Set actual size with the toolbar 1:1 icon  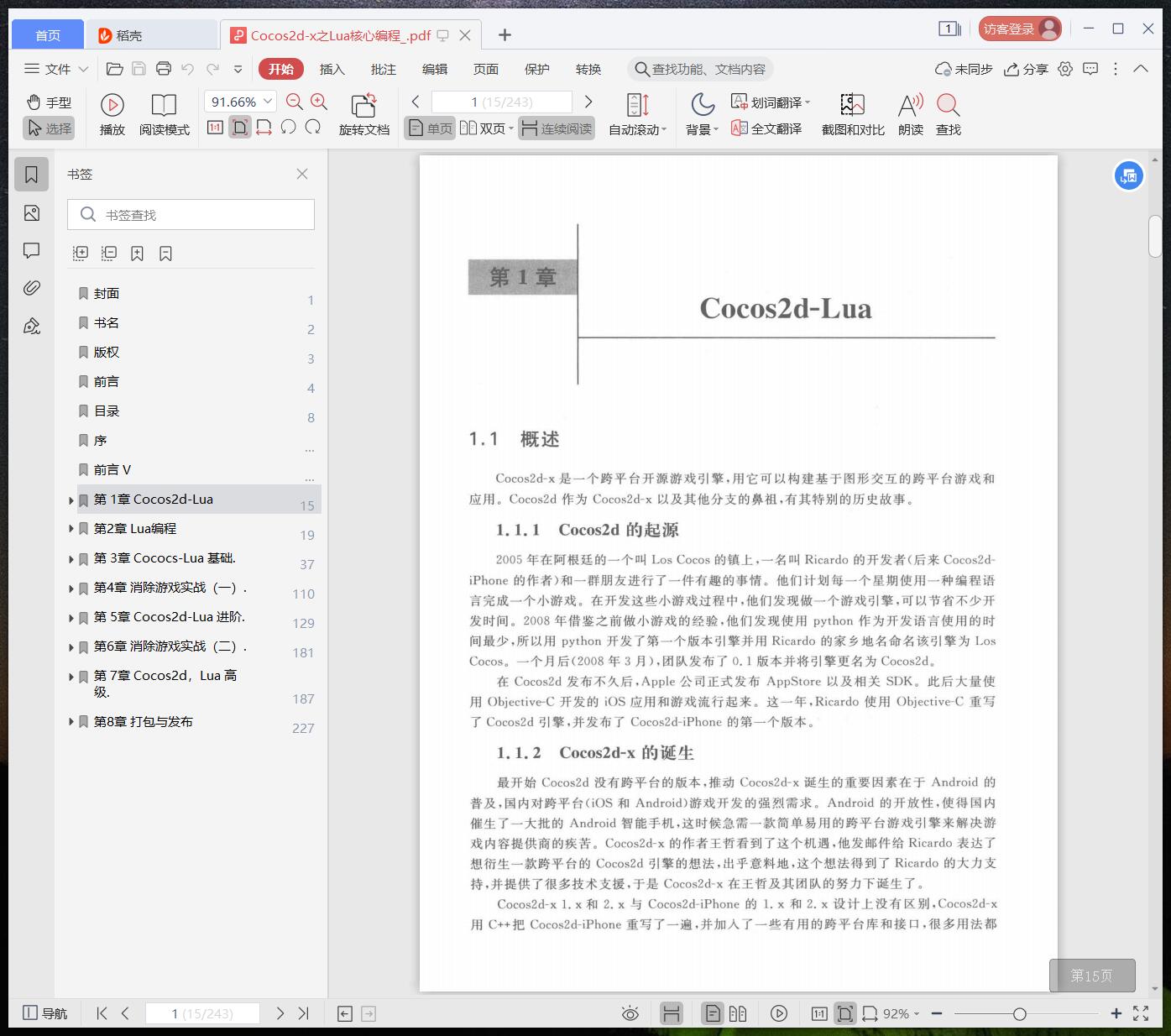click(x=216, y=128)
